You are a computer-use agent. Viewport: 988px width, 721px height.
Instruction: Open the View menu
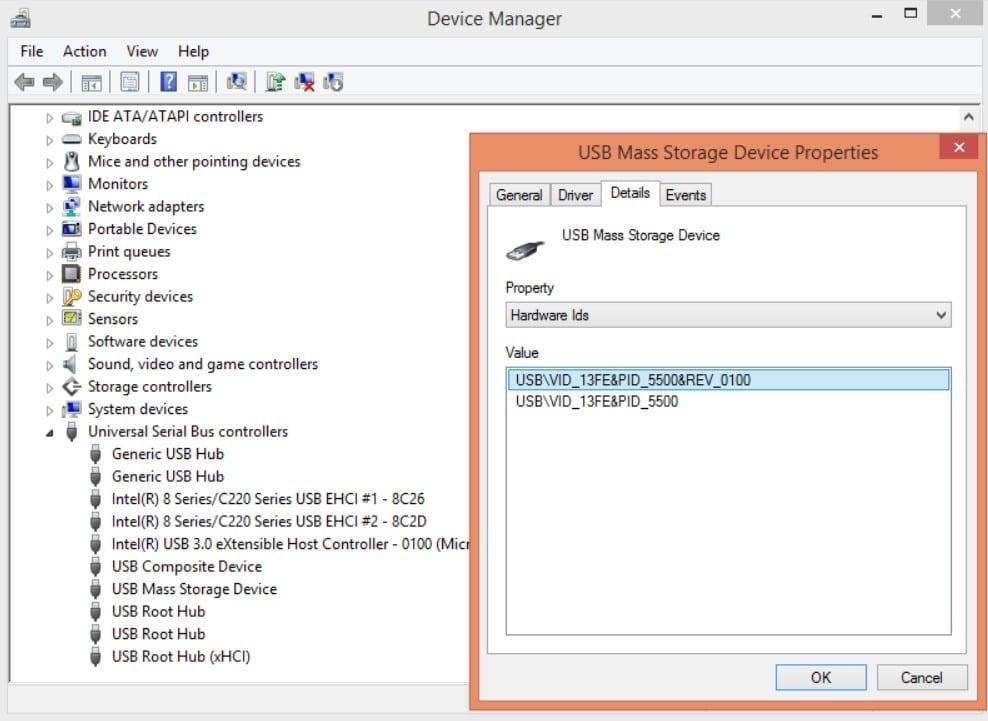[142, 51]
